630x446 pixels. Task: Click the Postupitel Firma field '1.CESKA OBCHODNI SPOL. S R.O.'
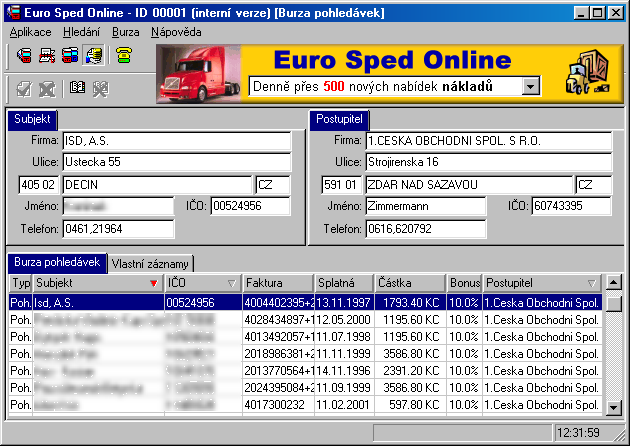(x=489, y=141)
